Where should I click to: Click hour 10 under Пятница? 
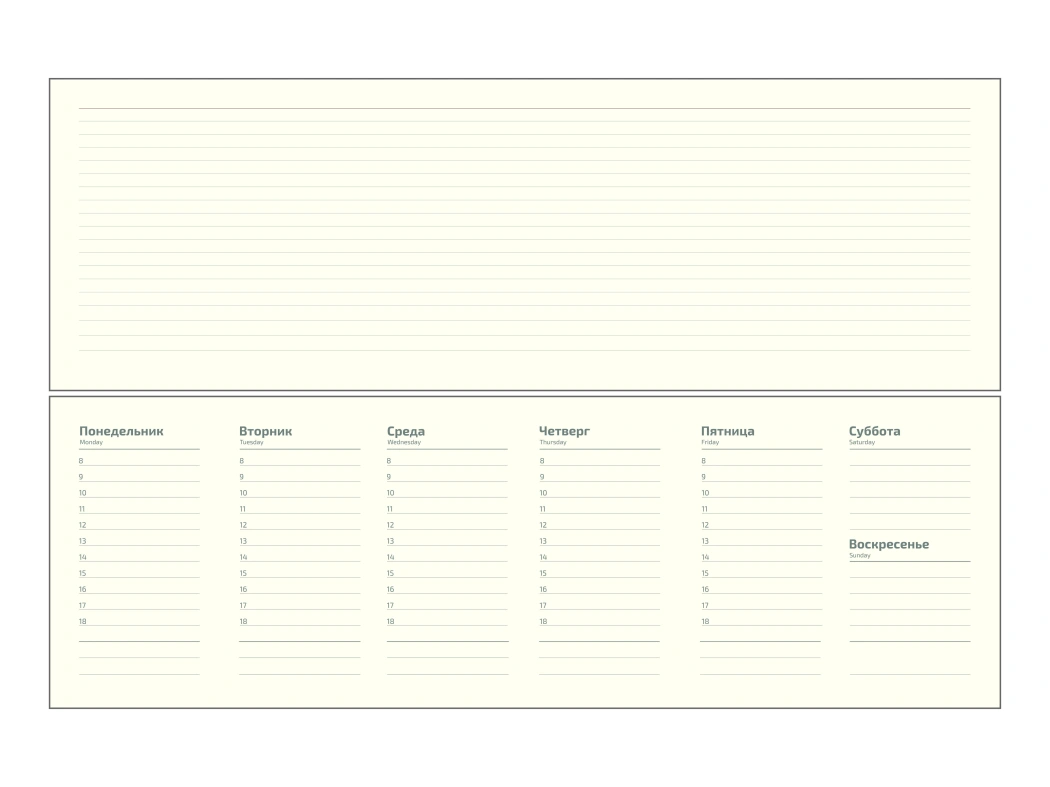pyautogui.click(x=705, y=493)
